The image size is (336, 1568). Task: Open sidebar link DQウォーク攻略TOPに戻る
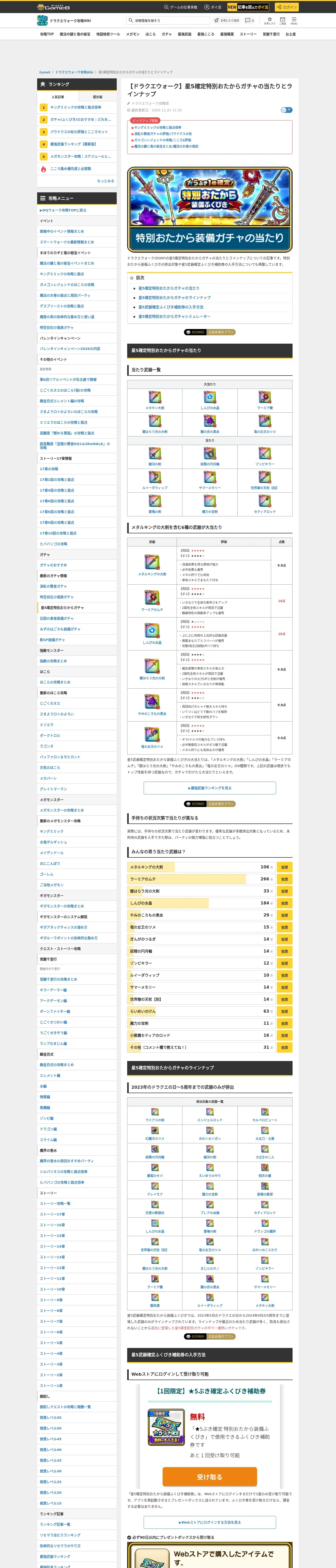(x=63, y=210)
